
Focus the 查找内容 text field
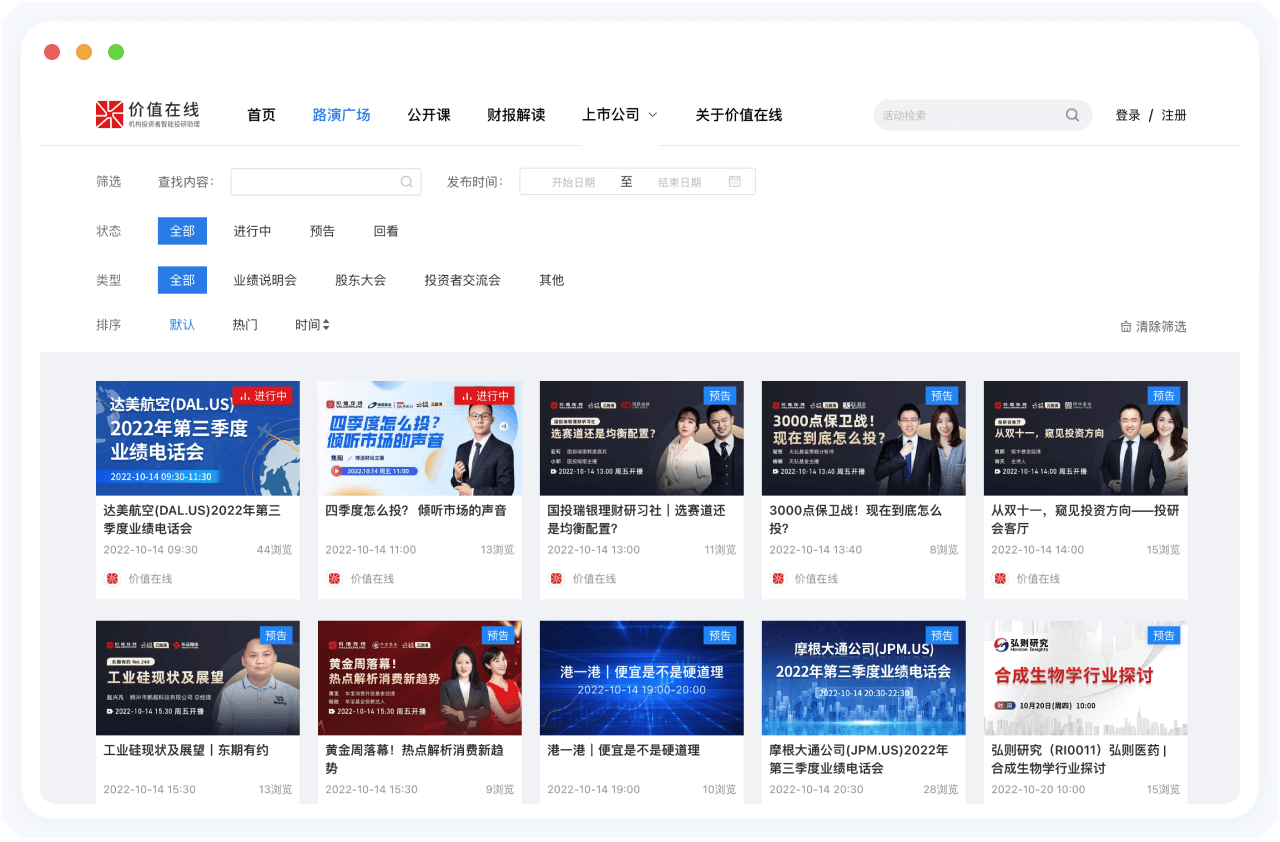coord(326,182)
